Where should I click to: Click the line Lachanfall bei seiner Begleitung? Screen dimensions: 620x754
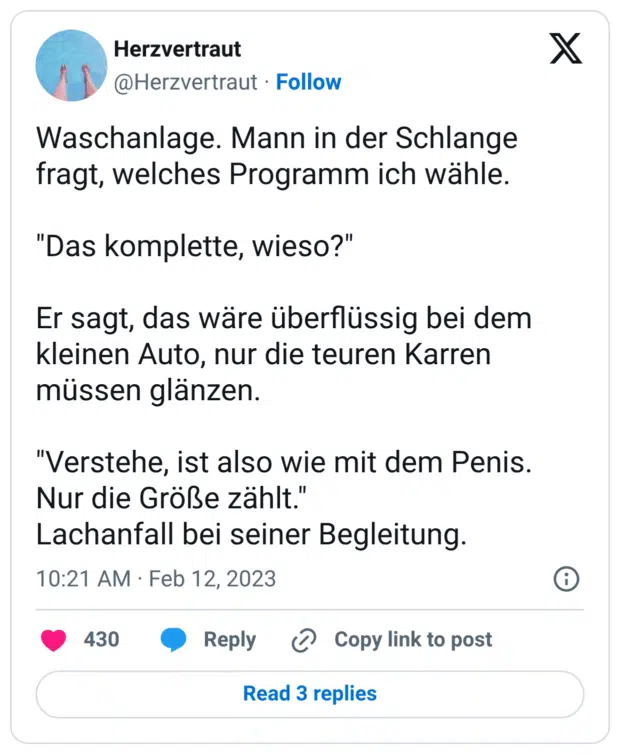pyautogui.click(x=251, y=535)
